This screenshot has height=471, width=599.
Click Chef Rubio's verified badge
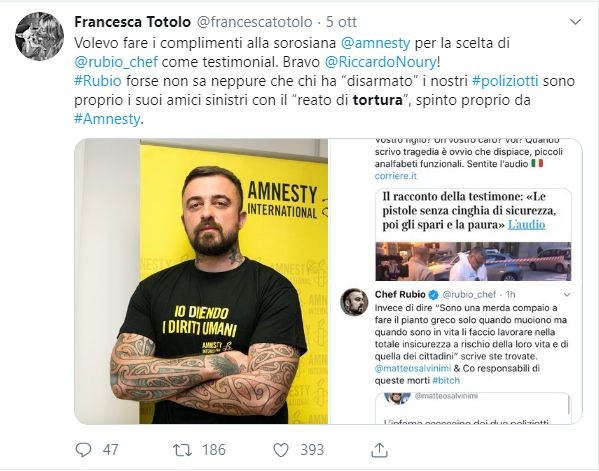[433, 295]
